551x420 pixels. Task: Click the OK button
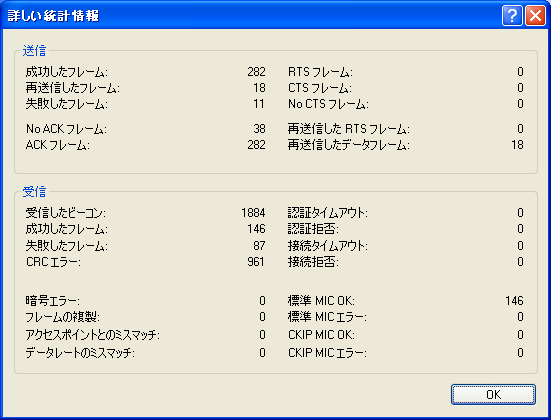pyautogui.click(x=493, y=394)
